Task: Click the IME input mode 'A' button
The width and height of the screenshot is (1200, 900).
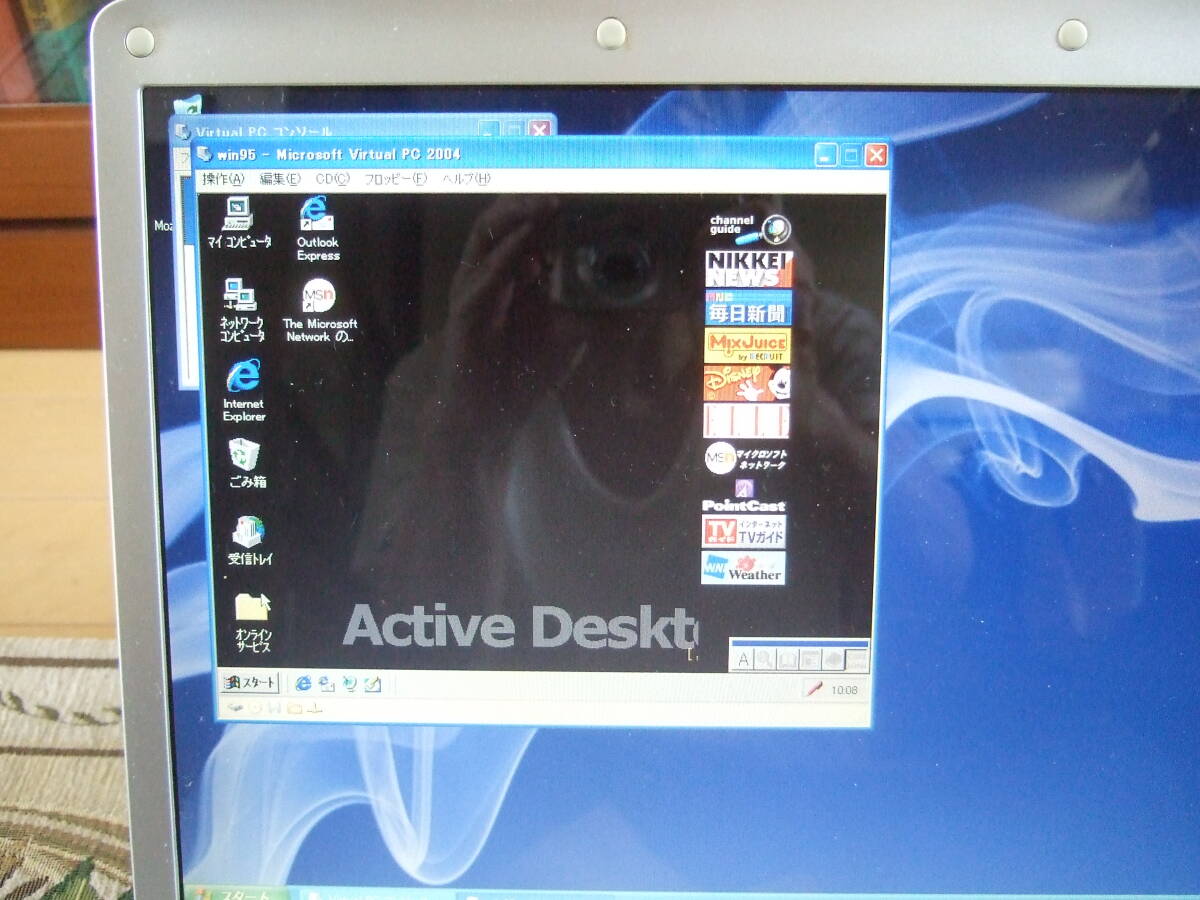Action: [742, 659]
